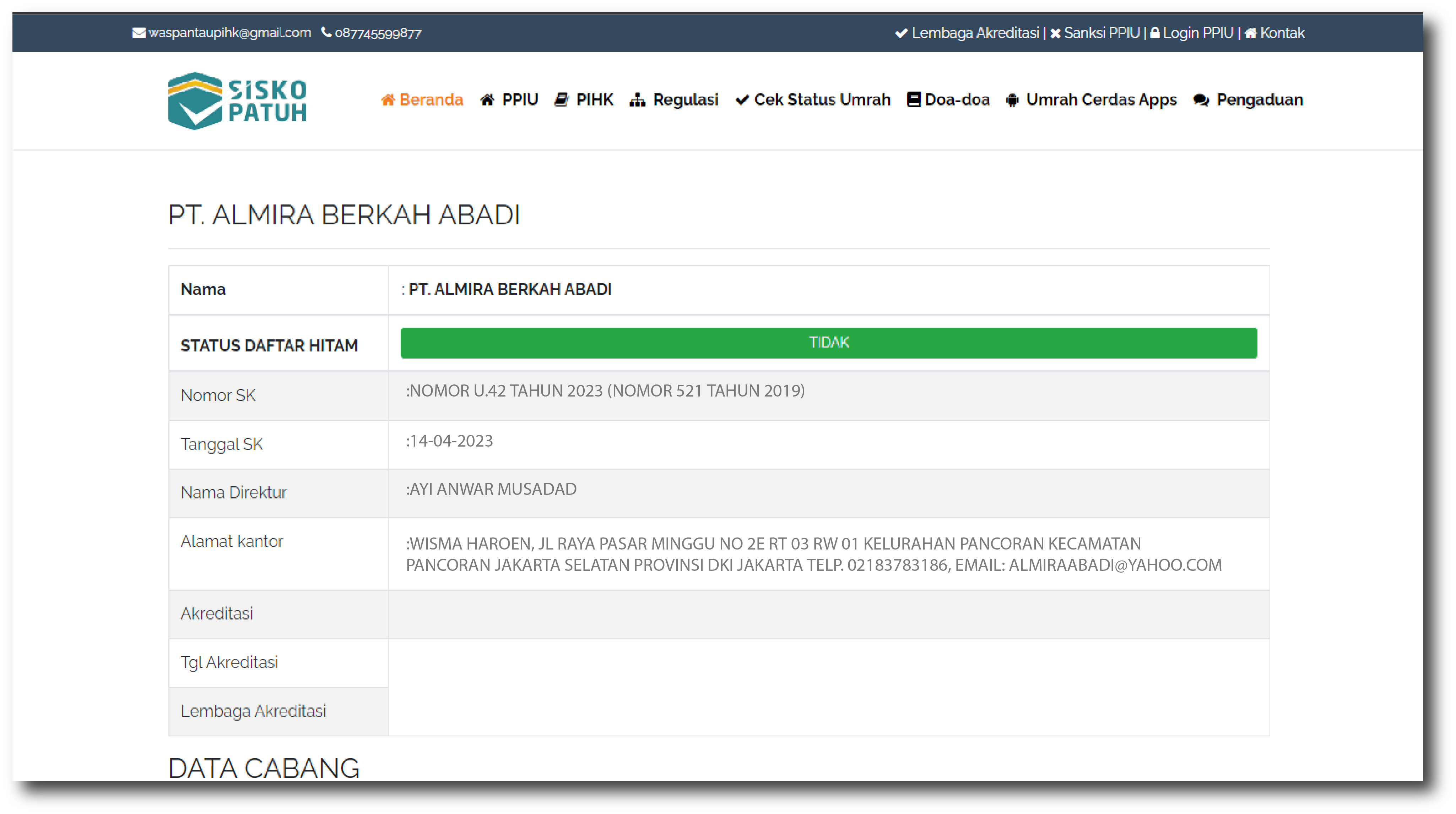1456x814 pixels.
Task: Click the Sisko Patuh logo
Action: 237,100
